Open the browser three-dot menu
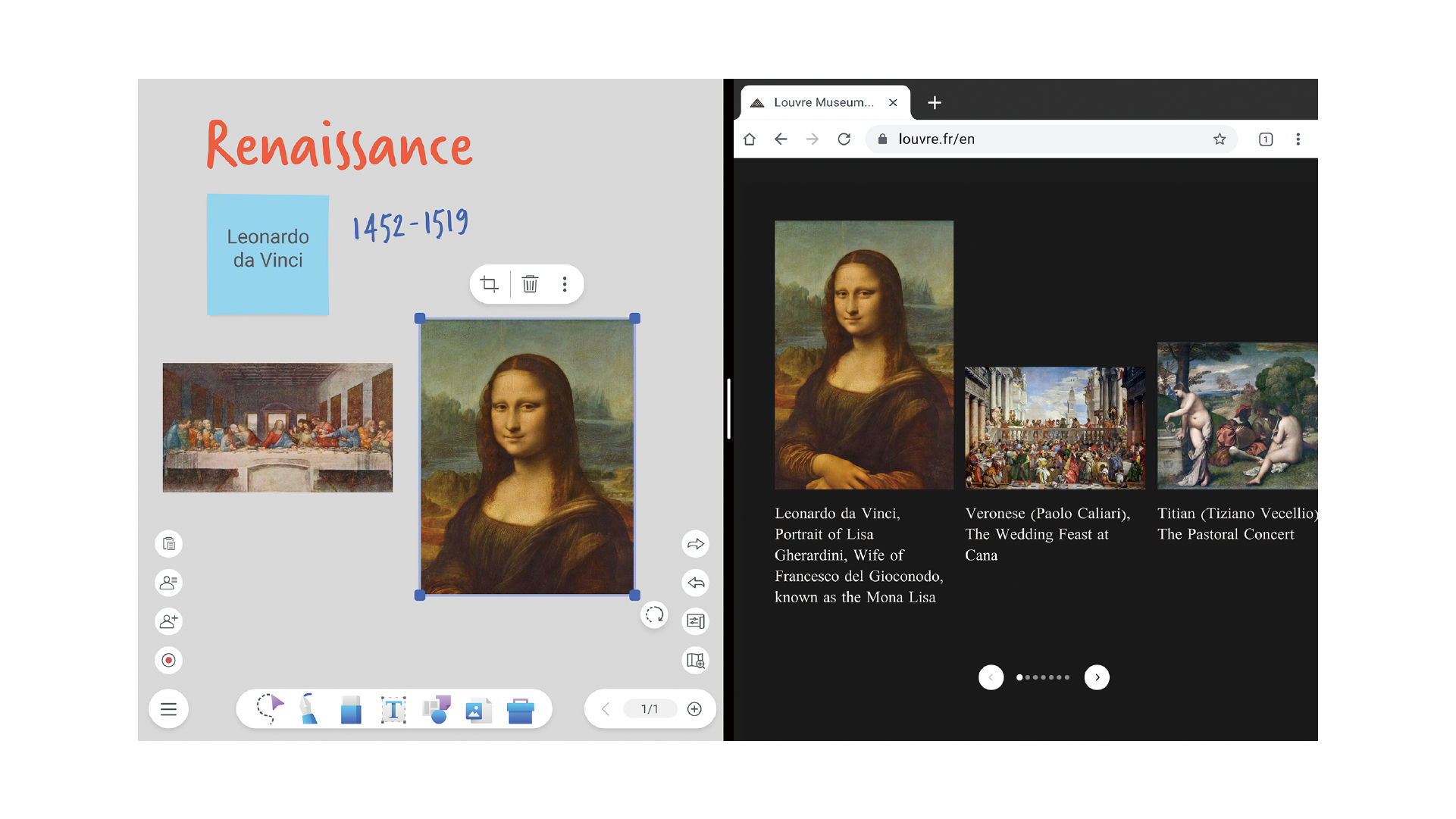The width and height of the screenshot is (1456, 819). (1298, 139)
